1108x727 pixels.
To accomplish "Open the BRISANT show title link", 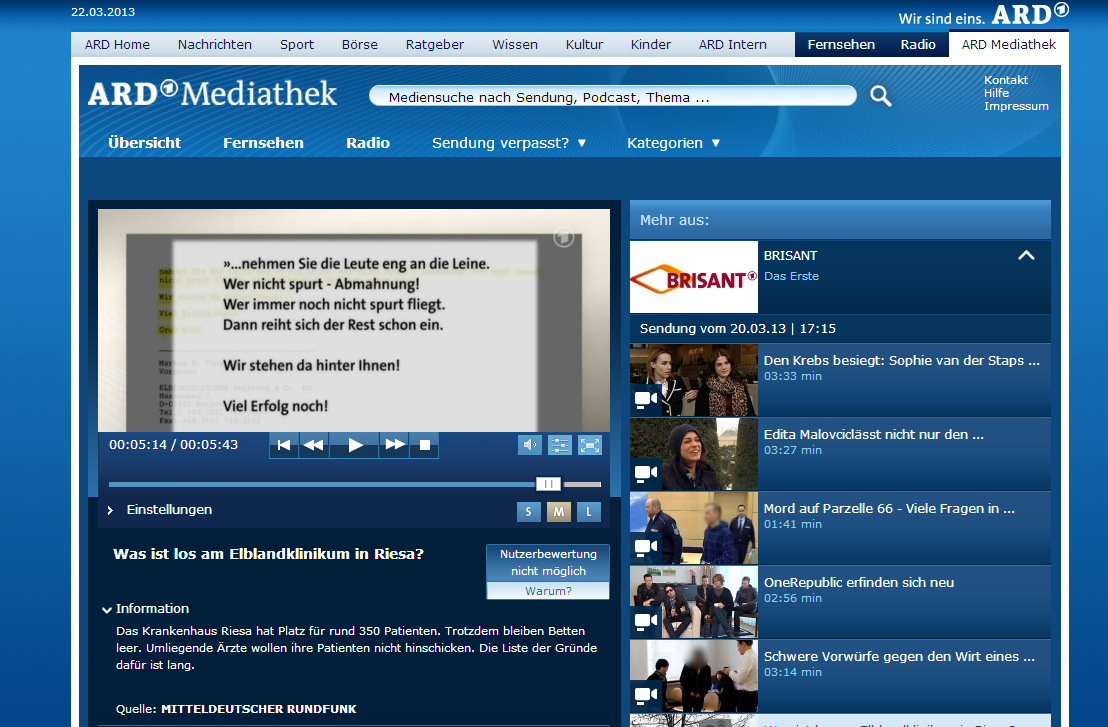I will [x=790, y=256].
